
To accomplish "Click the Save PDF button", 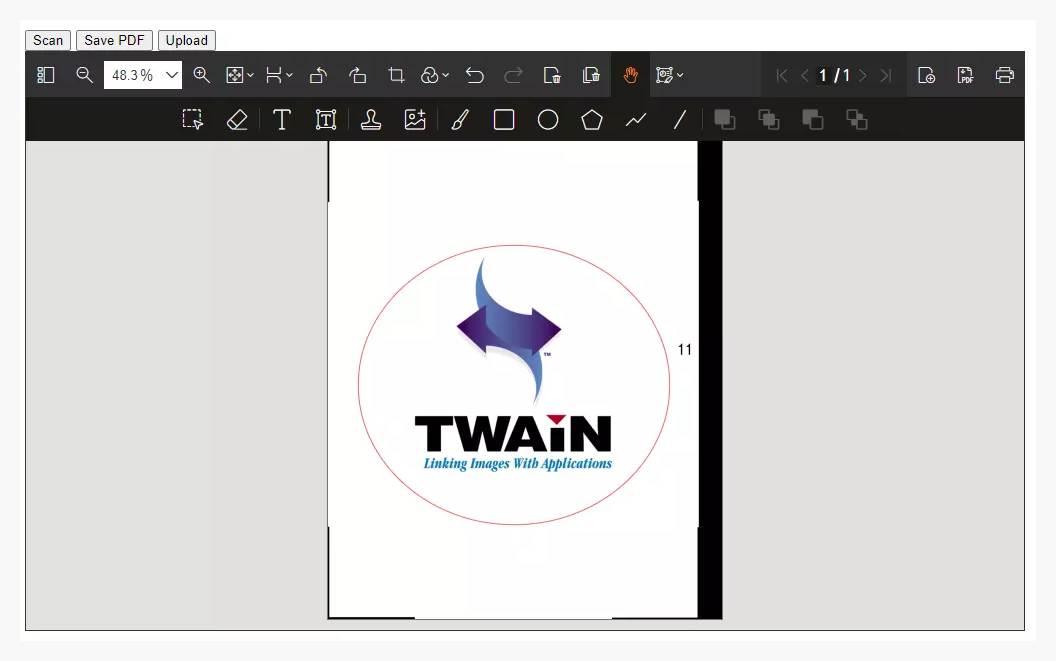I will 114,40.
